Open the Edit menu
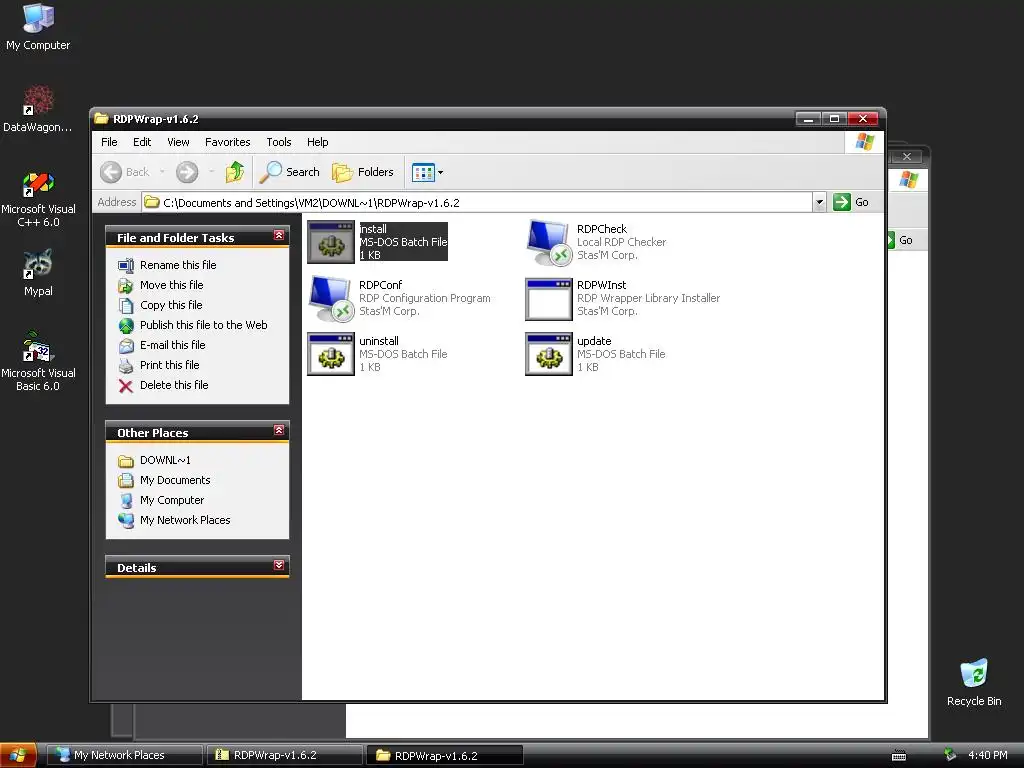The width and height of the screenshot is (1024, 768). (142, 142)
